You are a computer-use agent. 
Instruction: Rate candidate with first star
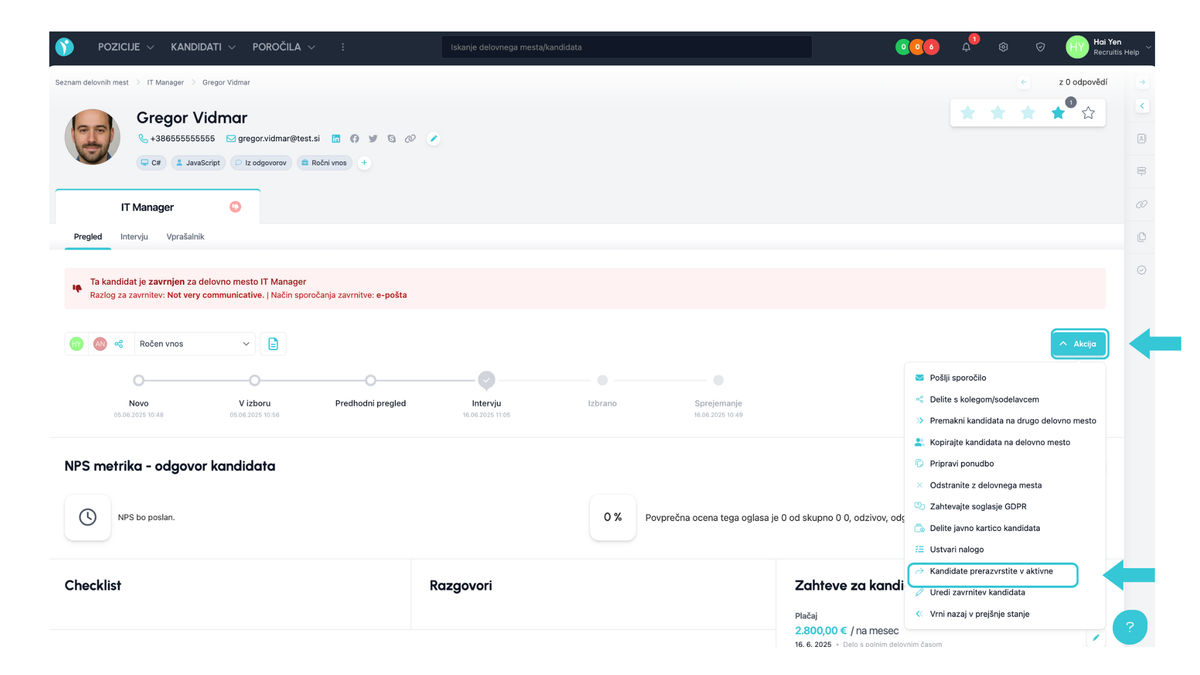tap(968, 113)
